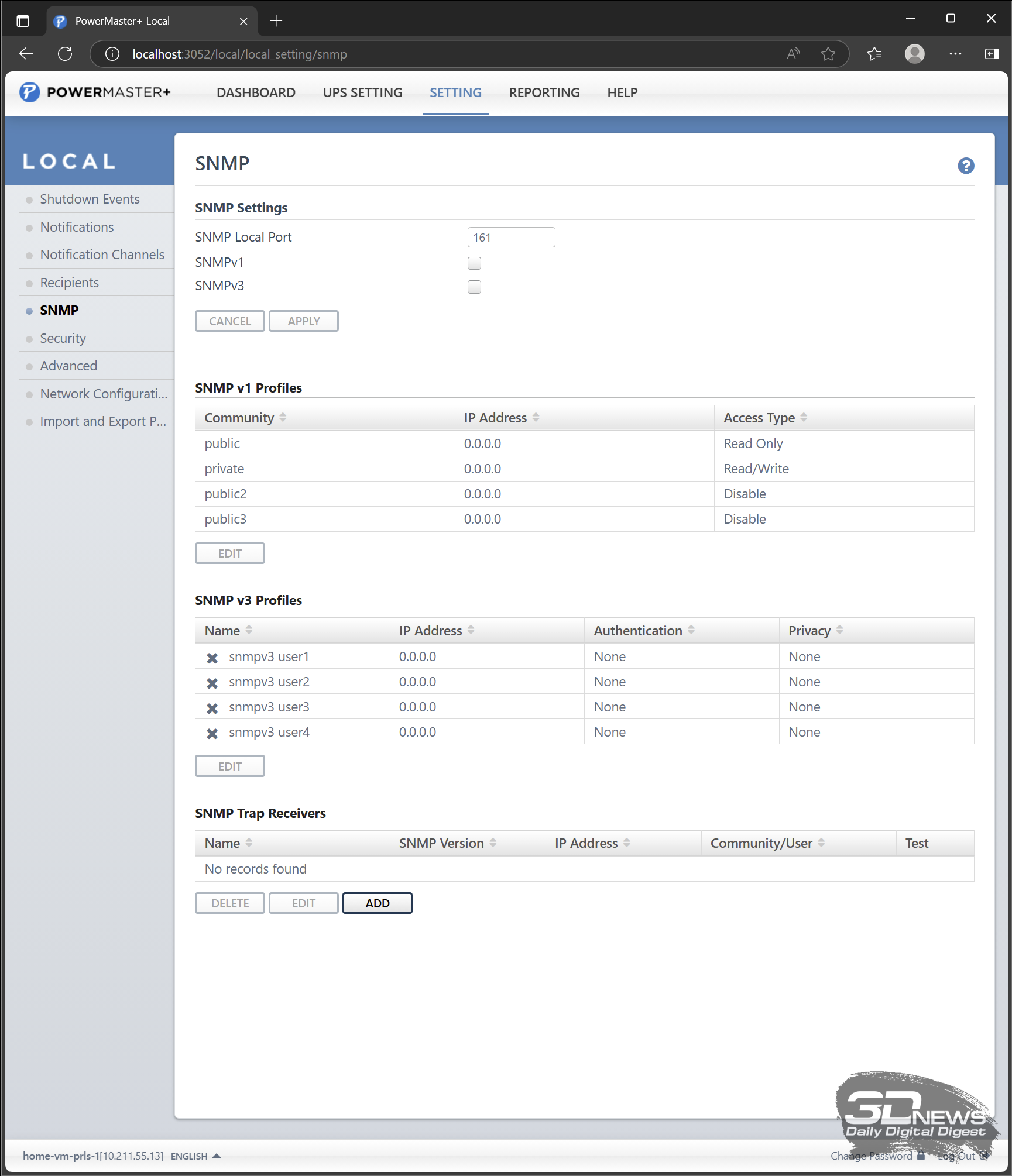Enable the SNMPv1 checkbox
Viewport: 1012px width, 1176px height.
point(474,263)
